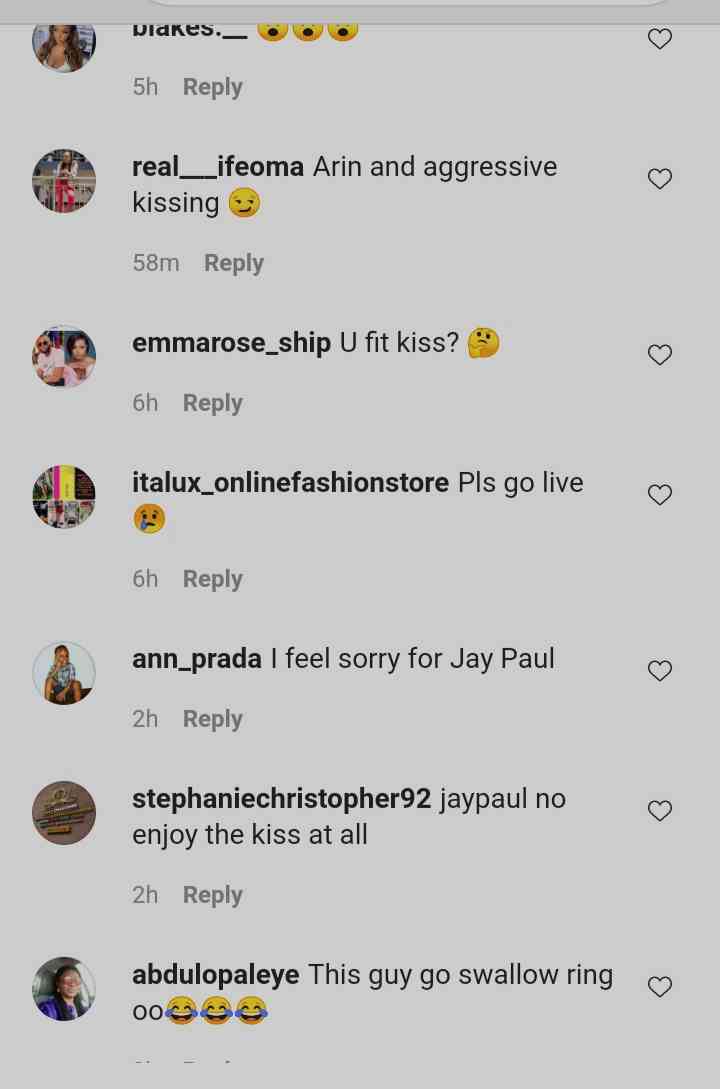Tap heart on abdulopaleye's comment
This screenshot has width=720, height=1089.
click(660, 986)
